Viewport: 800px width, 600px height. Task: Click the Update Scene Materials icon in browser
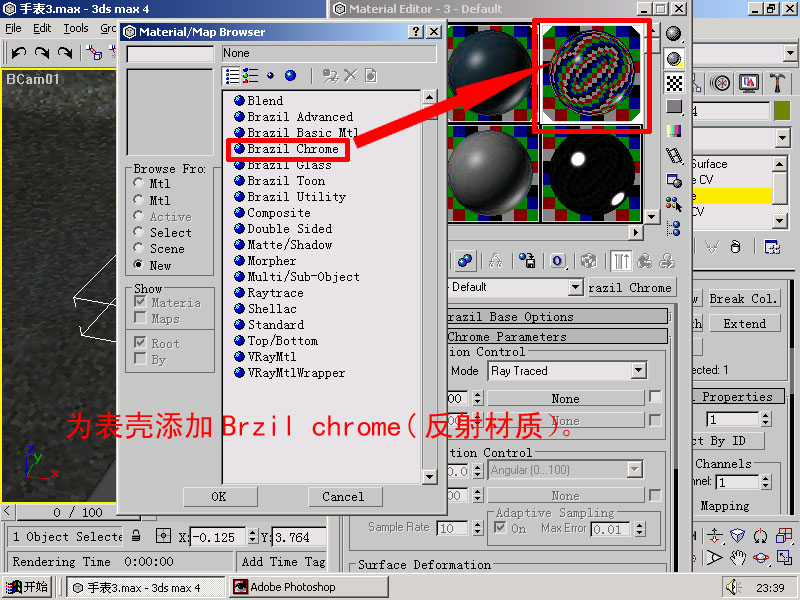tap(330, 76)
